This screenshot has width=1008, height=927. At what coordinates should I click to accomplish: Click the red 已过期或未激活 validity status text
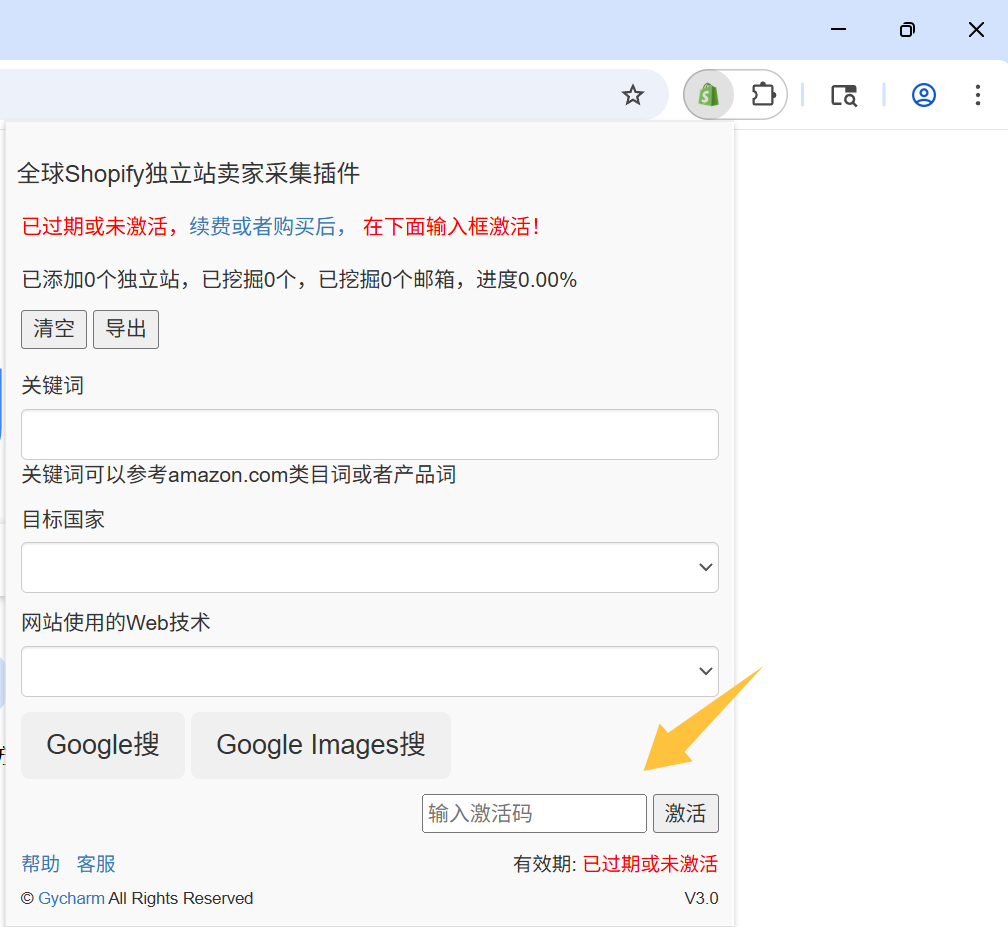click(650, 863)
